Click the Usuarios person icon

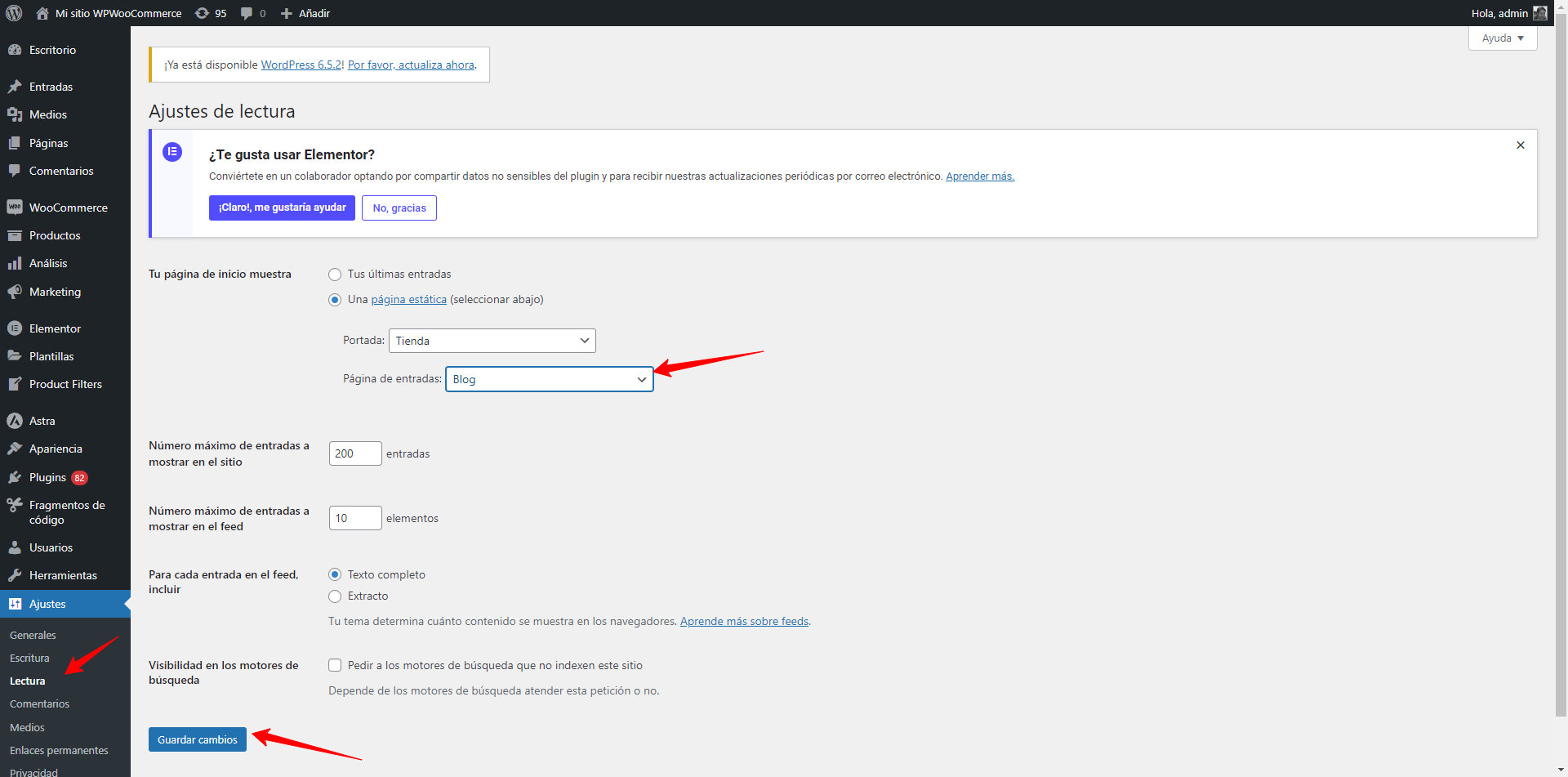(x=15, y=547)
